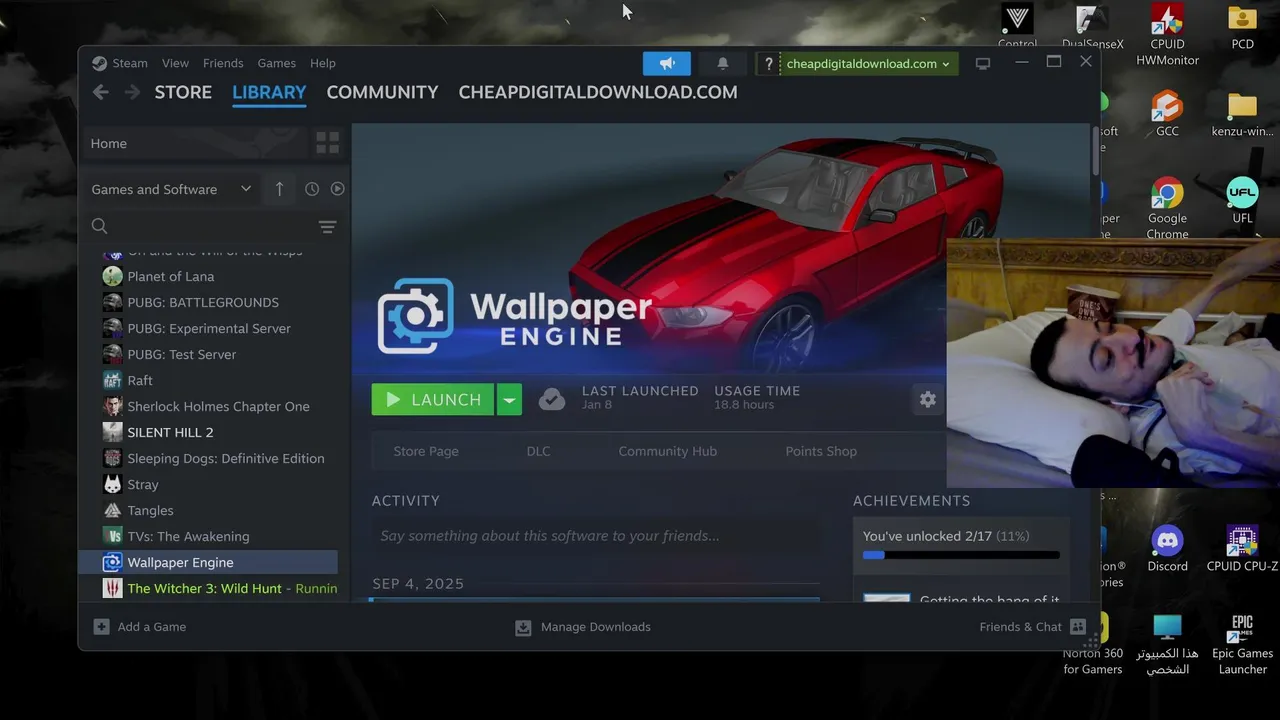Open the Help menu
1280x720 pixels.
[x=322, y=63]
